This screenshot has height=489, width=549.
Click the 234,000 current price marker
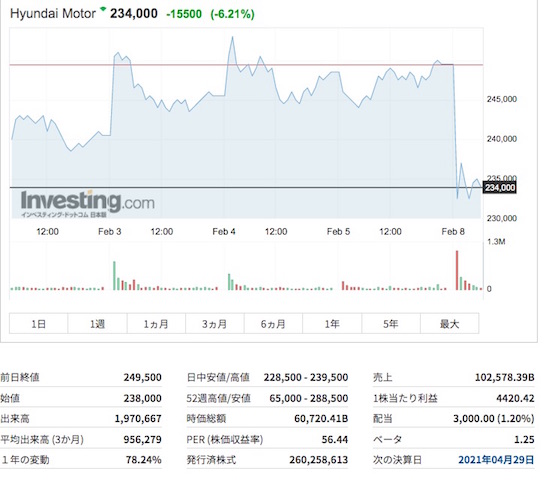(500, 188)
